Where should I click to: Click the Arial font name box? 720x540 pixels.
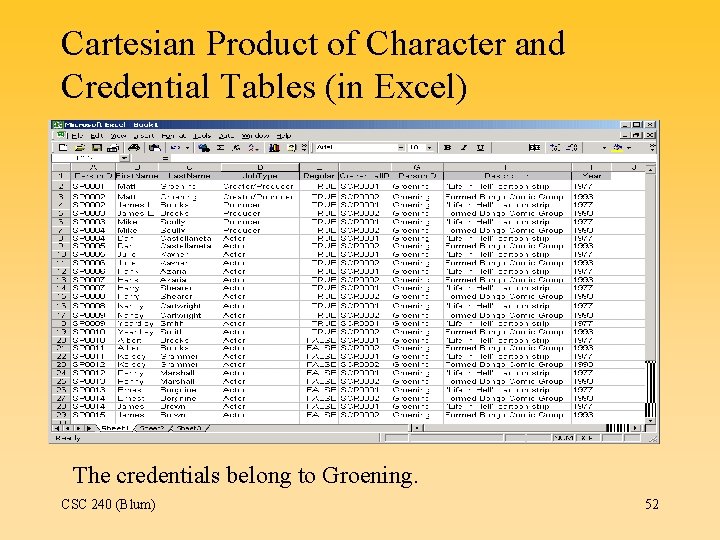click(x=356, y=148)
